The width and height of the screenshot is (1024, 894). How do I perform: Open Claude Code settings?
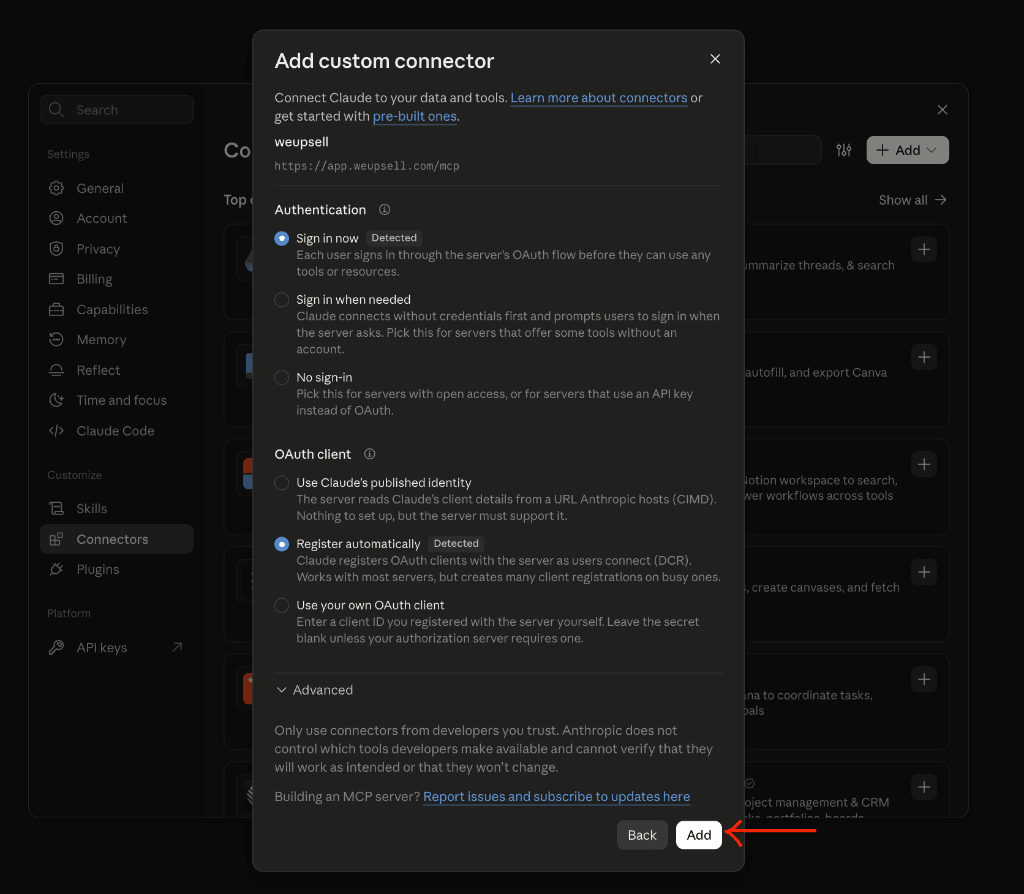click(116, 431)
